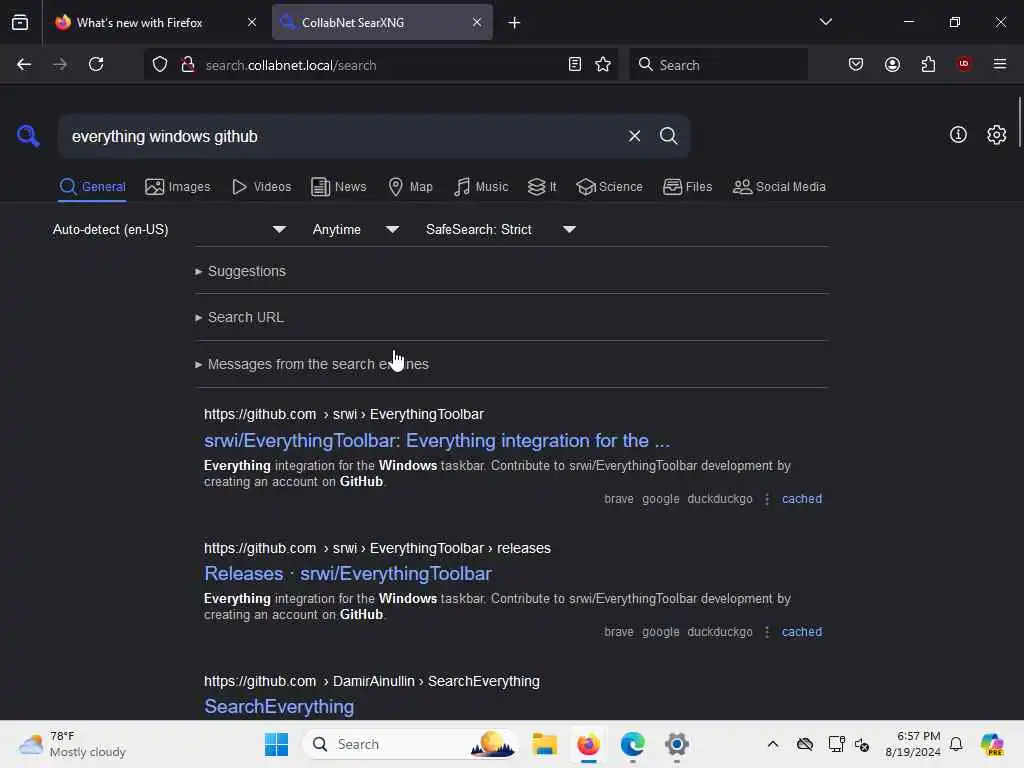This screenshot has height=768, width=1024.
Task: Open Save to Pocket icon
Action: tap(856, 65)
